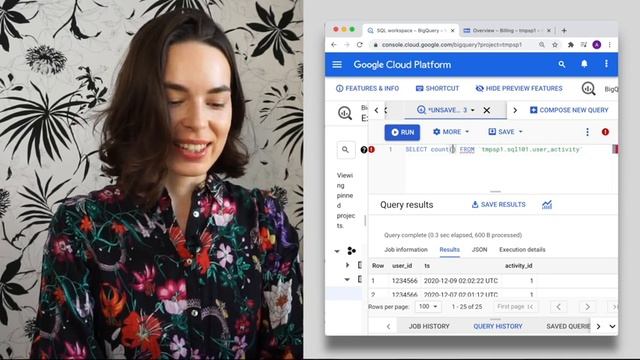Click the project icon in the resource tree
The image size is (640, 360).
(351, 250)
